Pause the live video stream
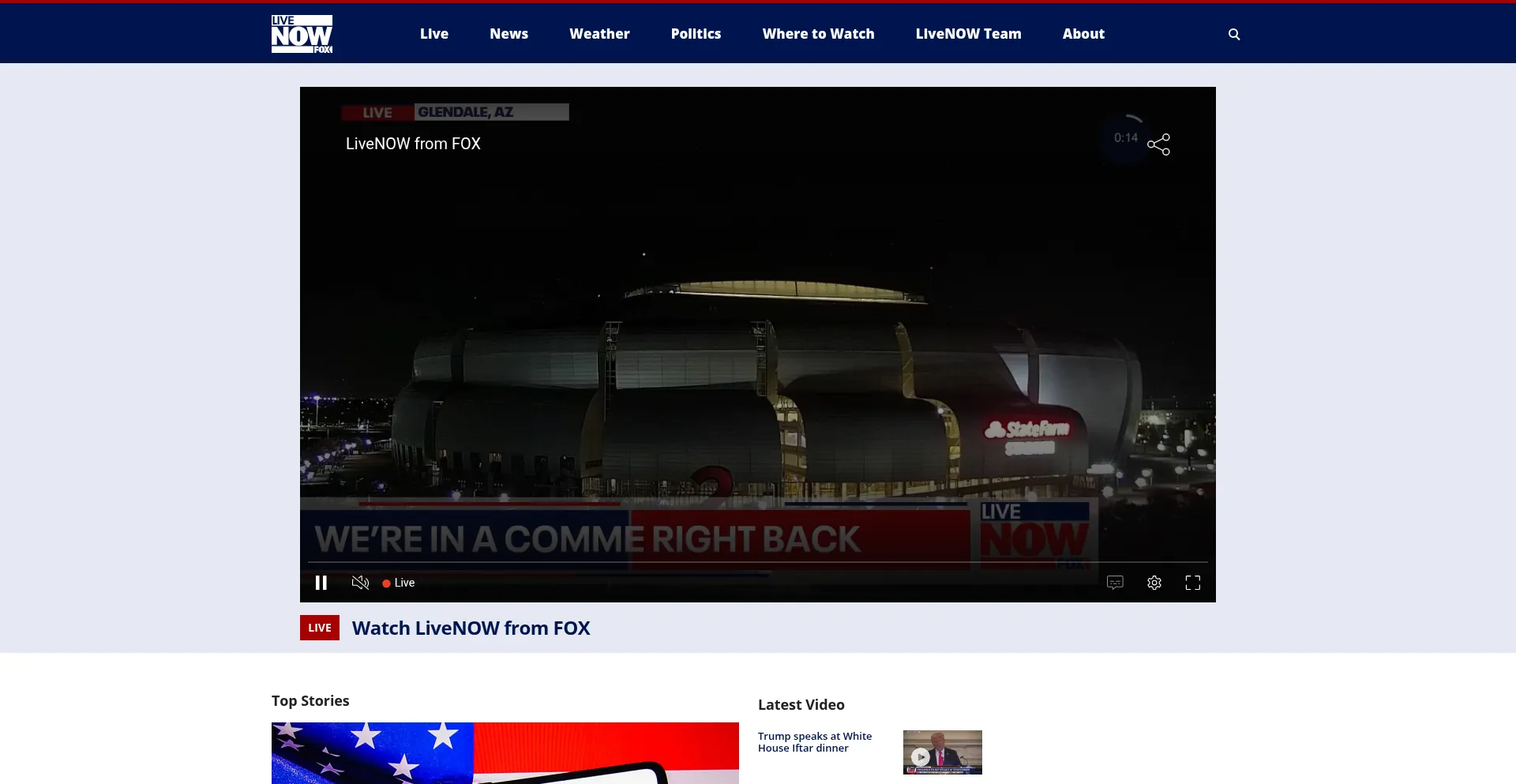The height and width of the screenshot is (784, 1516). coord(321,583)
